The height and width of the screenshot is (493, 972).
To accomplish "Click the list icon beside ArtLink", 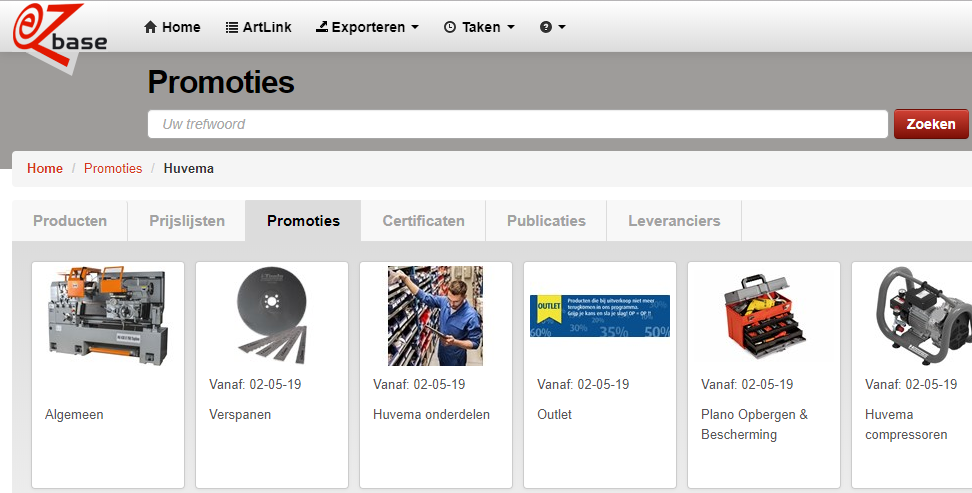I will tap(232, 27).
